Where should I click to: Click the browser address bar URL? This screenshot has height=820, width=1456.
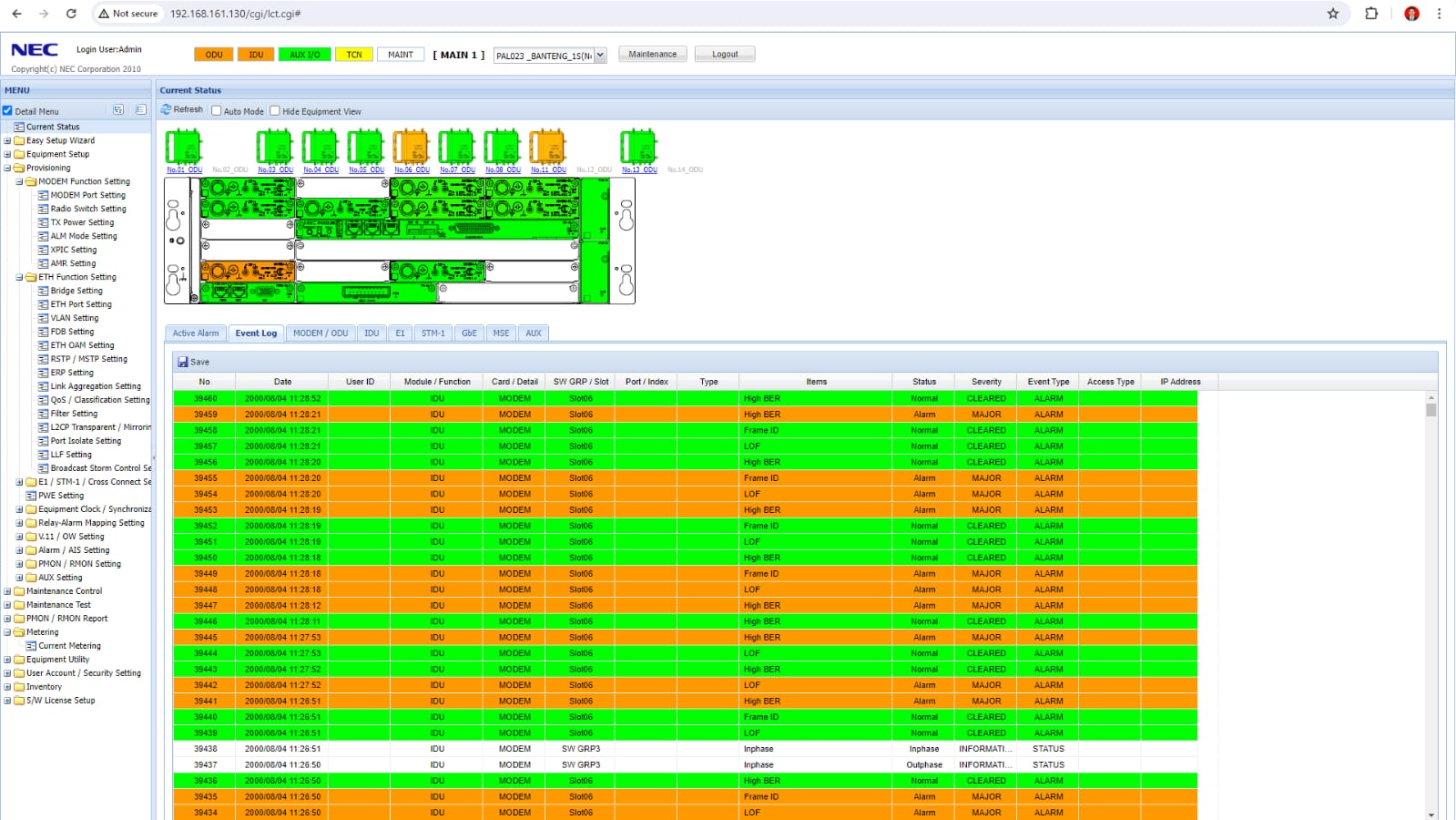point(236,14)
